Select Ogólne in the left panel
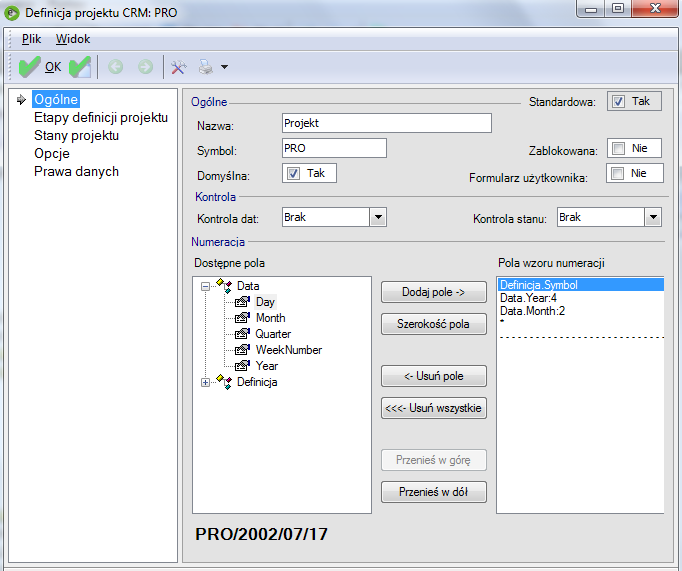This screenshot has height=571, width=682. pyautogui.click(x=56, y=100)
